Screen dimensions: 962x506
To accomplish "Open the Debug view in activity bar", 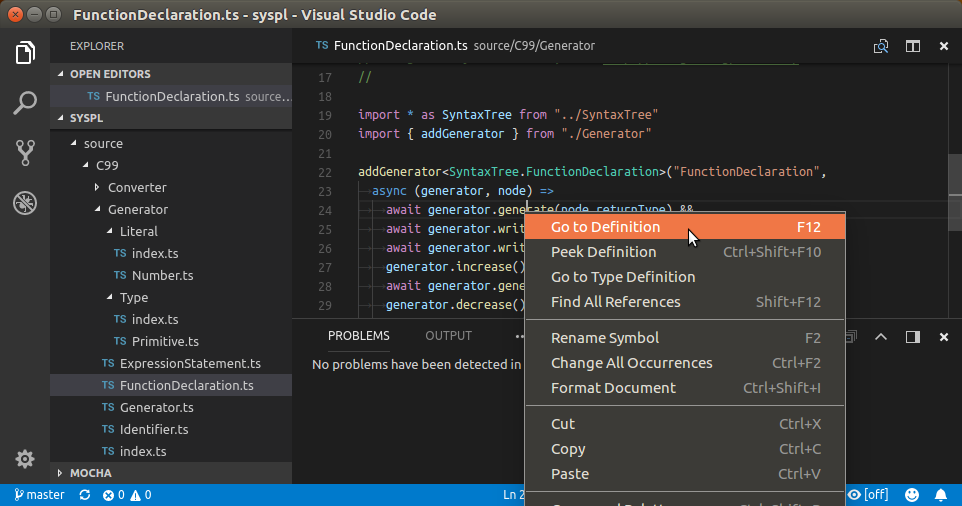I will point(25,203).
